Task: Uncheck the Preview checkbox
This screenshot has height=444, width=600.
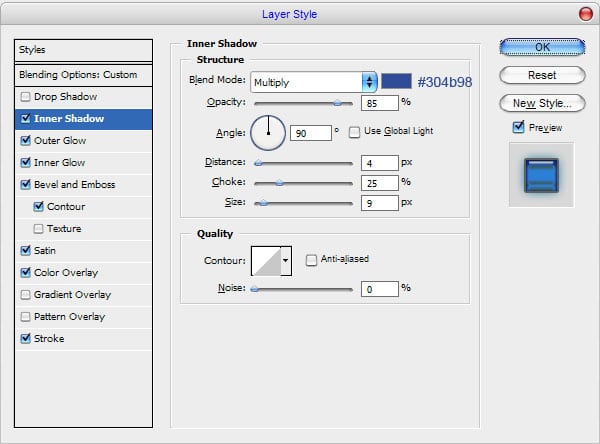Action: coord(518,127)
